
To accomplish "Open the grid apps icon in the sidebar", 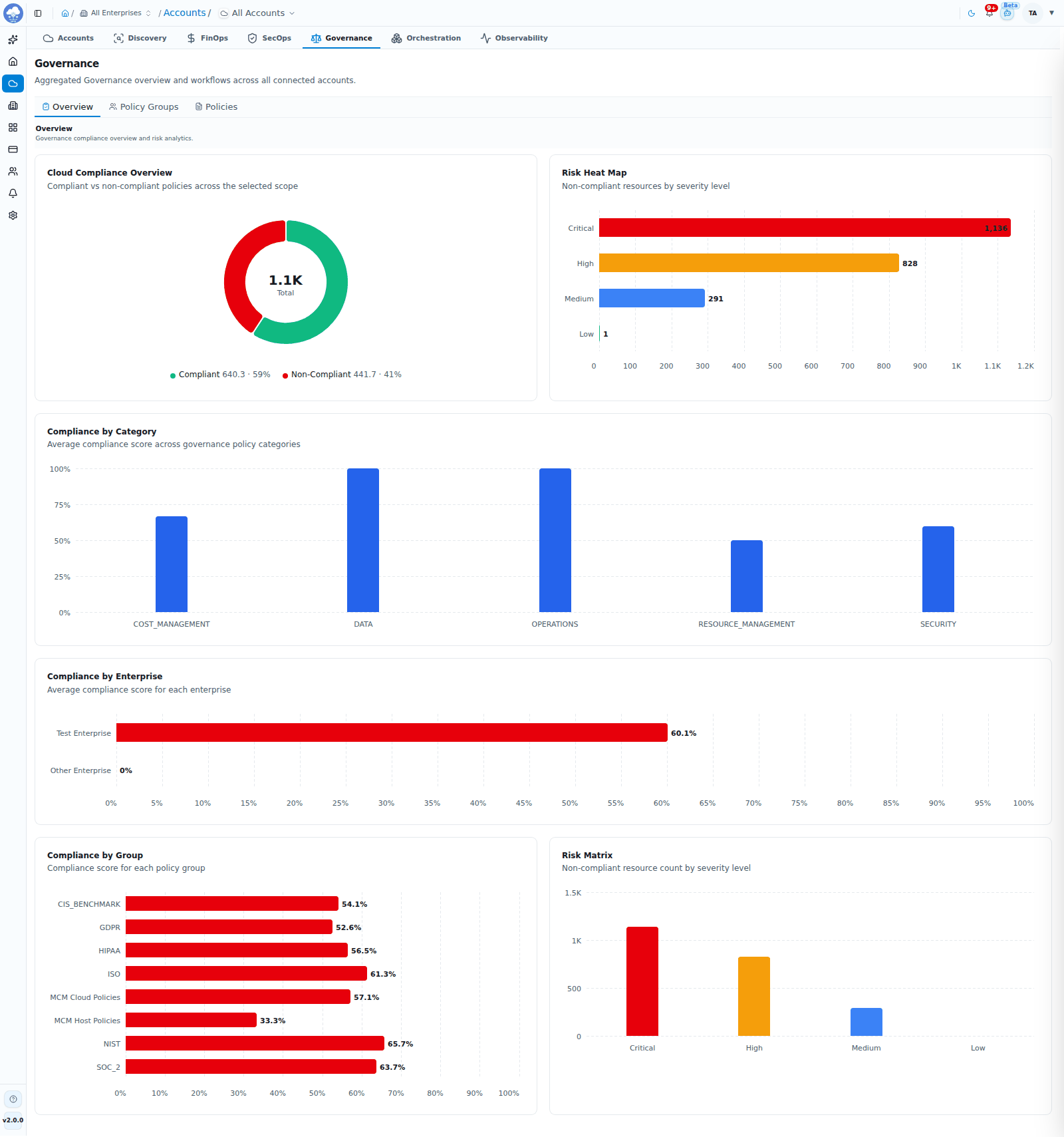I will click(x=13, y=128).
